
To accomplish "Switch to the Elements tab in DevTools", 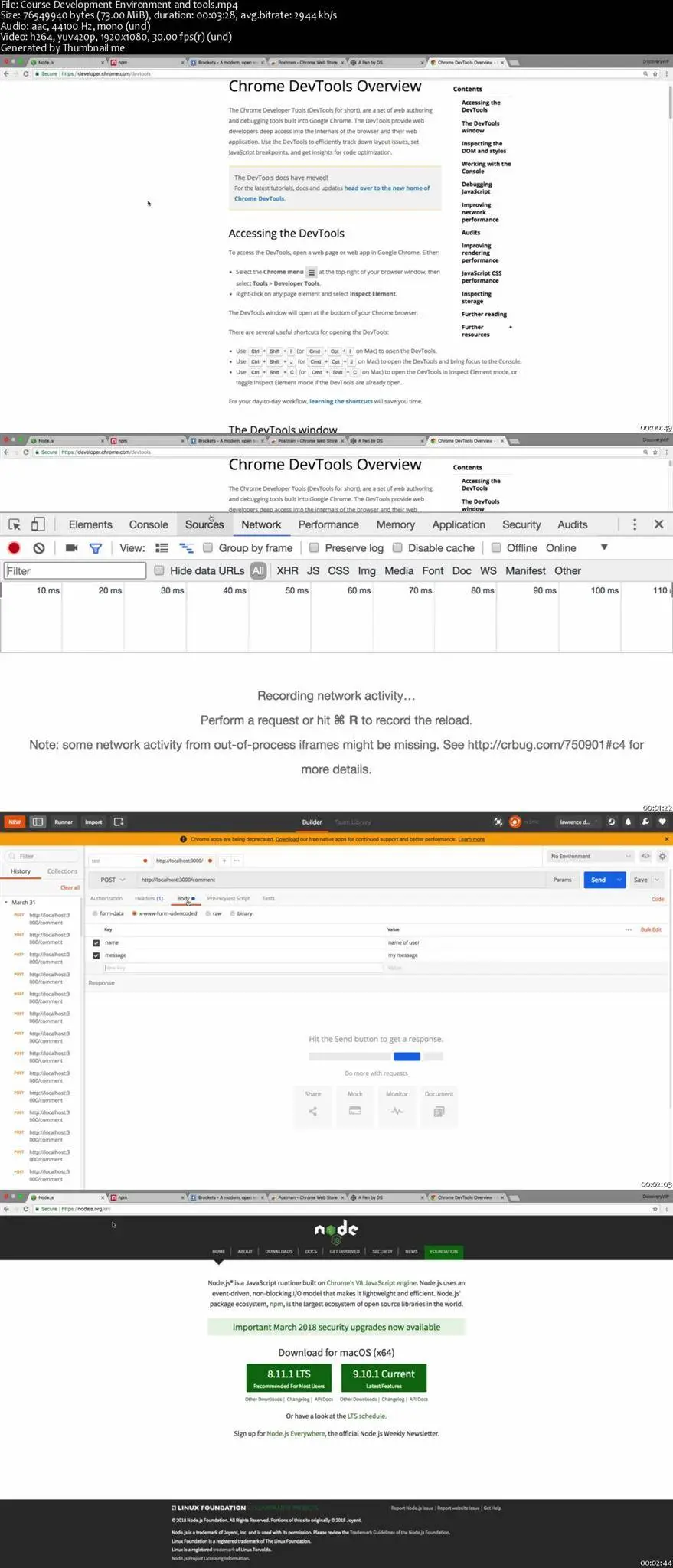I will point(90,524).
